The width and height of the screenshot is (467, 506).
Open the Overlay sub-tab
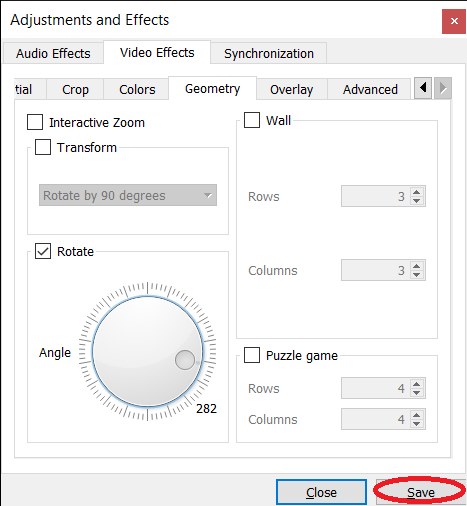(292, 89)
